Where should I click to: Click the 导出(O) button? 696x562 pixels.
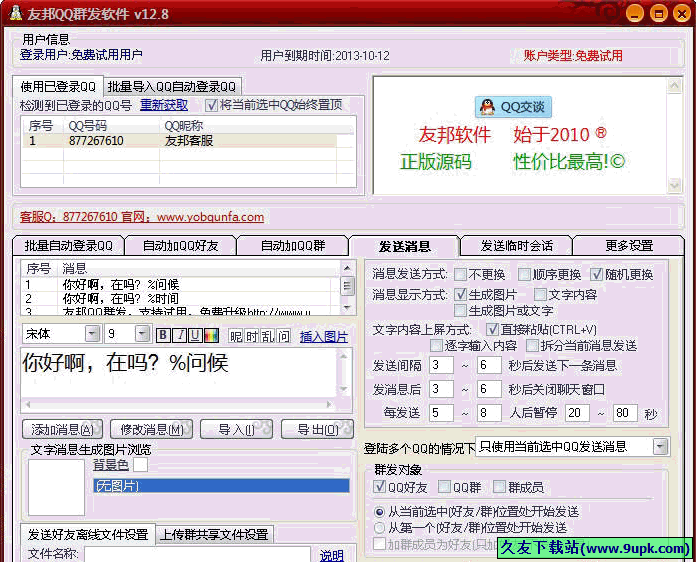[318, 429]
